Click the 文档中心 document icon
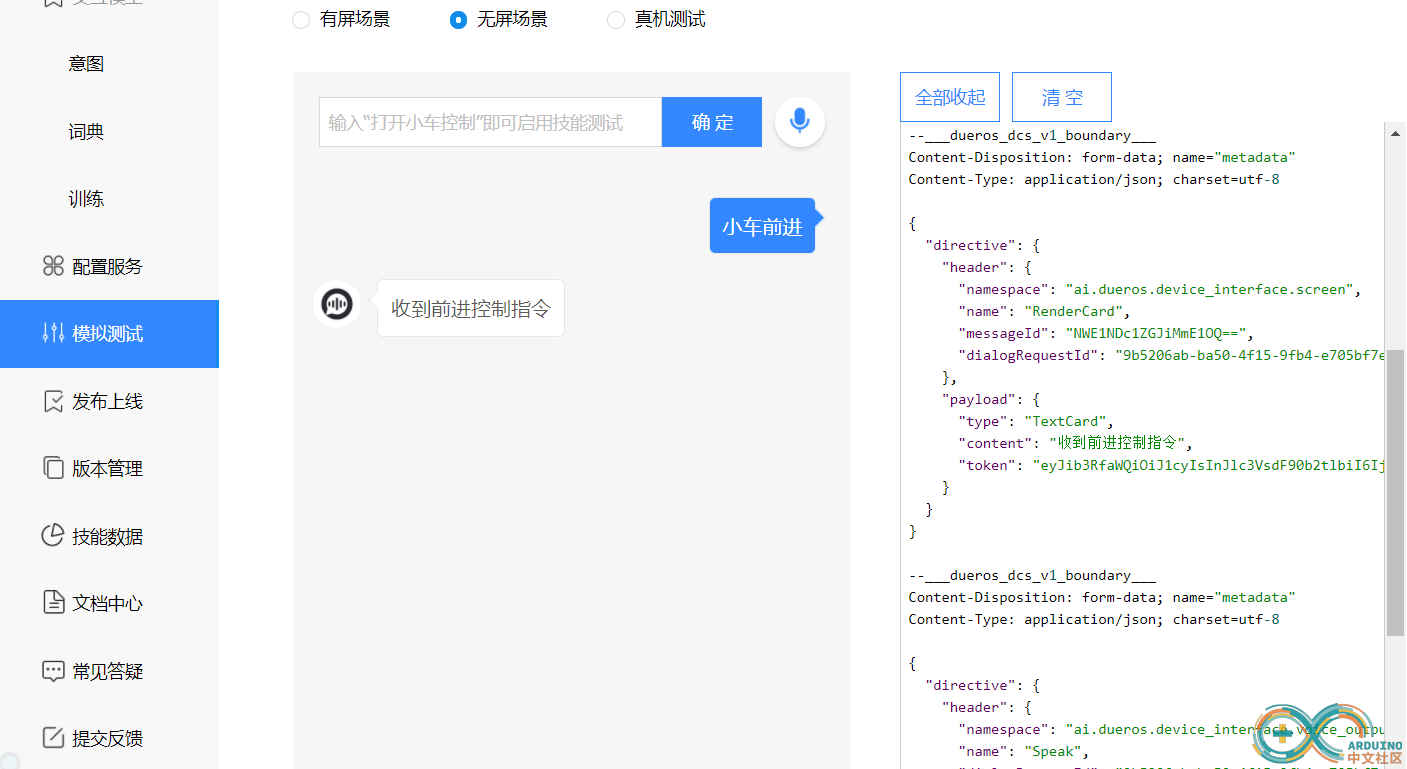 coord(53,603)
